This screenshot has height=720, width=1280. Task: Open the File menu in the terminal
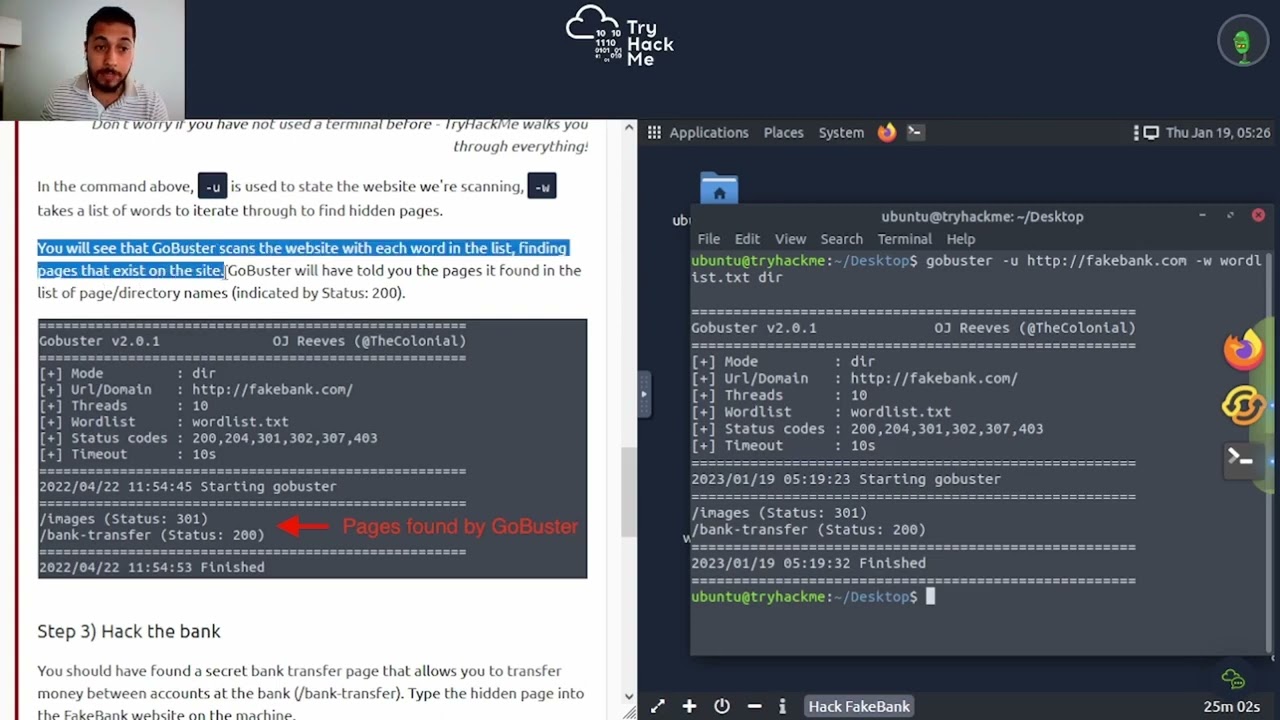[709, 239]
